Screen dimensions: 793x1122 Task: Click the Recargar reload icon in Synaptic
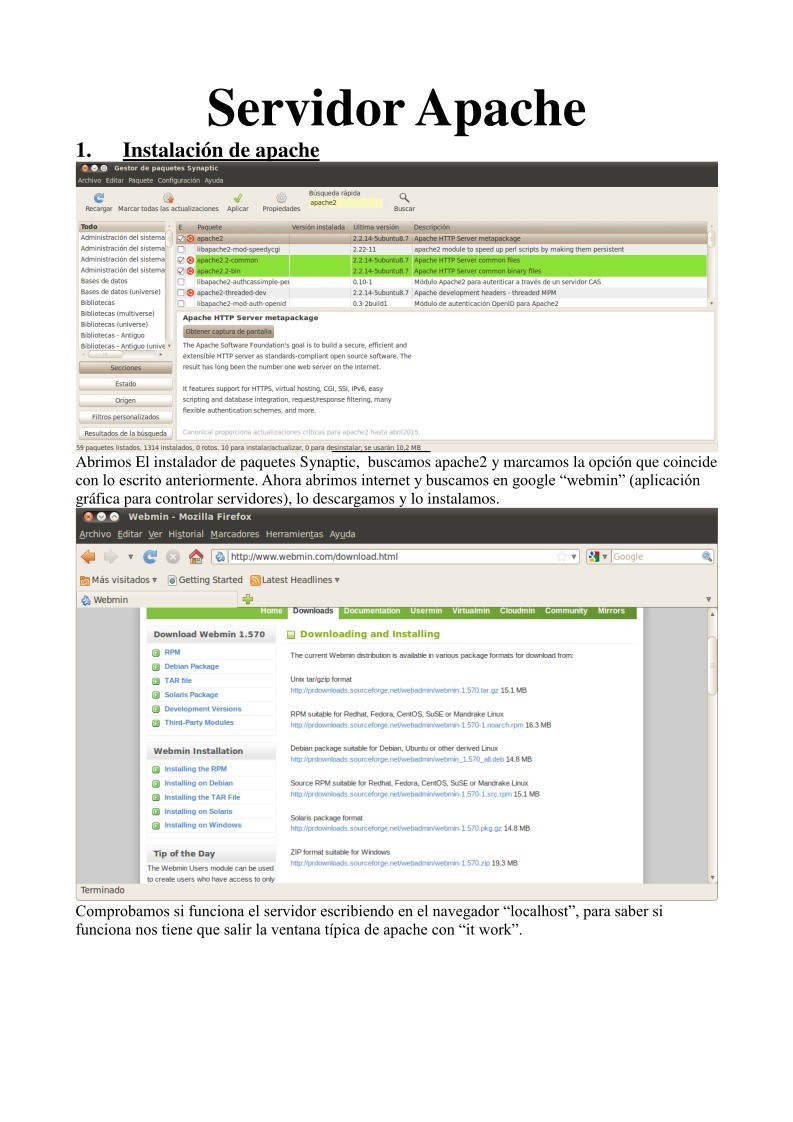point(99,197)
